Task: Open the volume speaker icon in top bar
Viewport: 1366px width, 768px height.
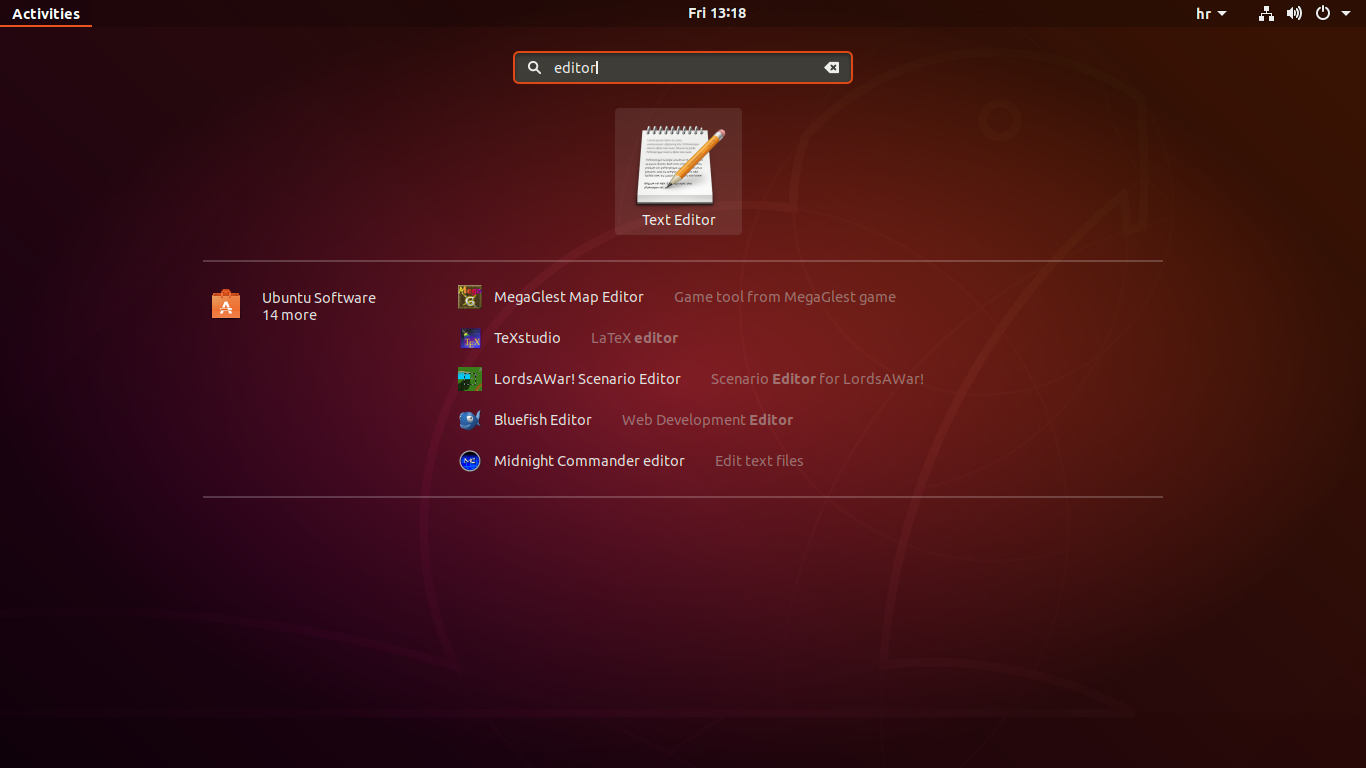Action: pos(1294,13)
